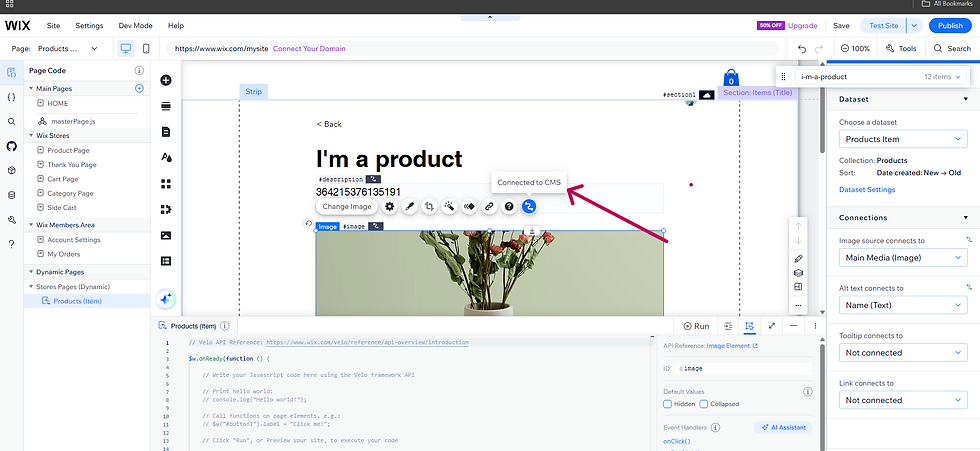Open image design paintbrush icon
This screenshot has width=980, height=451.
(x=409, y=206)
